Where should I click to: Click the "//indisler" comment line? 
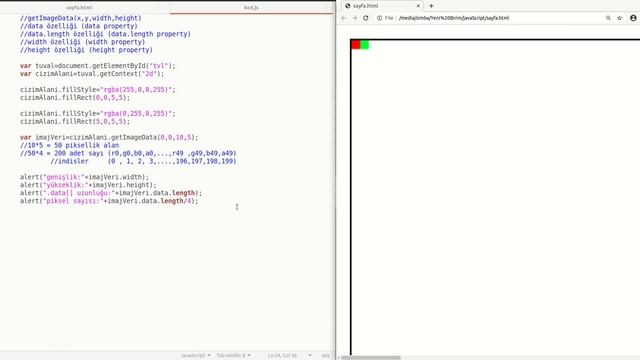pyautogui.click(x=143, y=161)
